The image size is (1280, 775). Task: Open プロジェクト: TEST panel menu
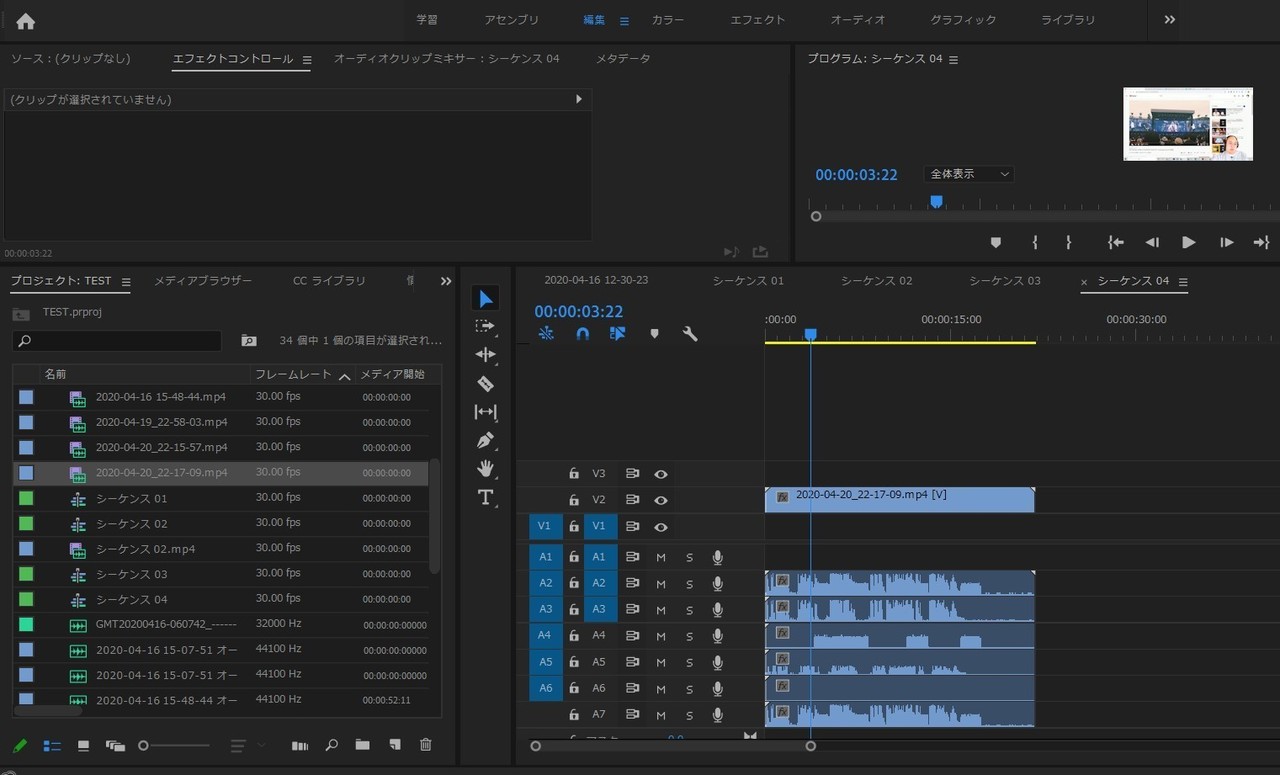click(x=126, y=282)
